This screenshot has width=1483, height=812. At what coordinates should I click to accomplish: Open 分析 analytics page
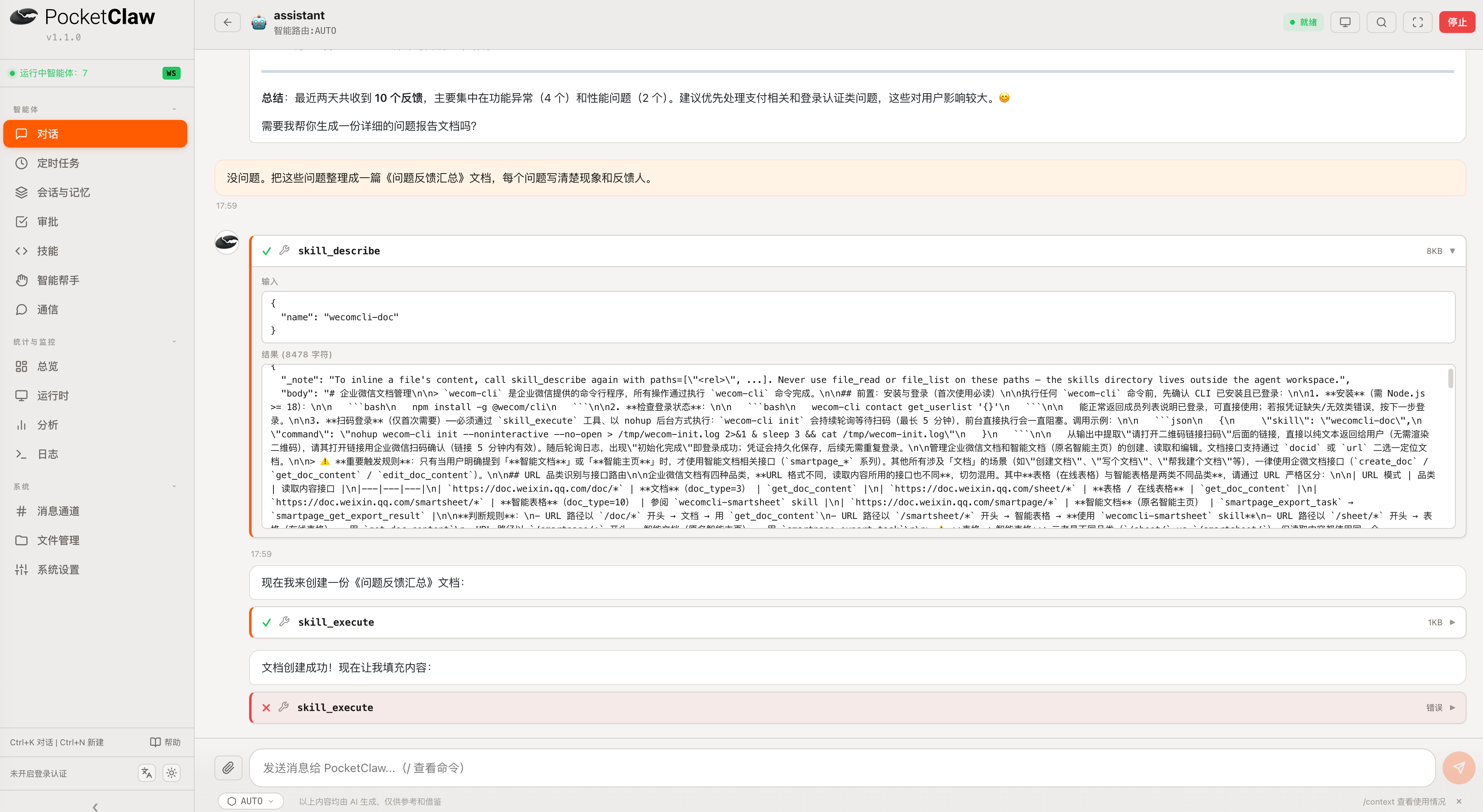[96, 425]
